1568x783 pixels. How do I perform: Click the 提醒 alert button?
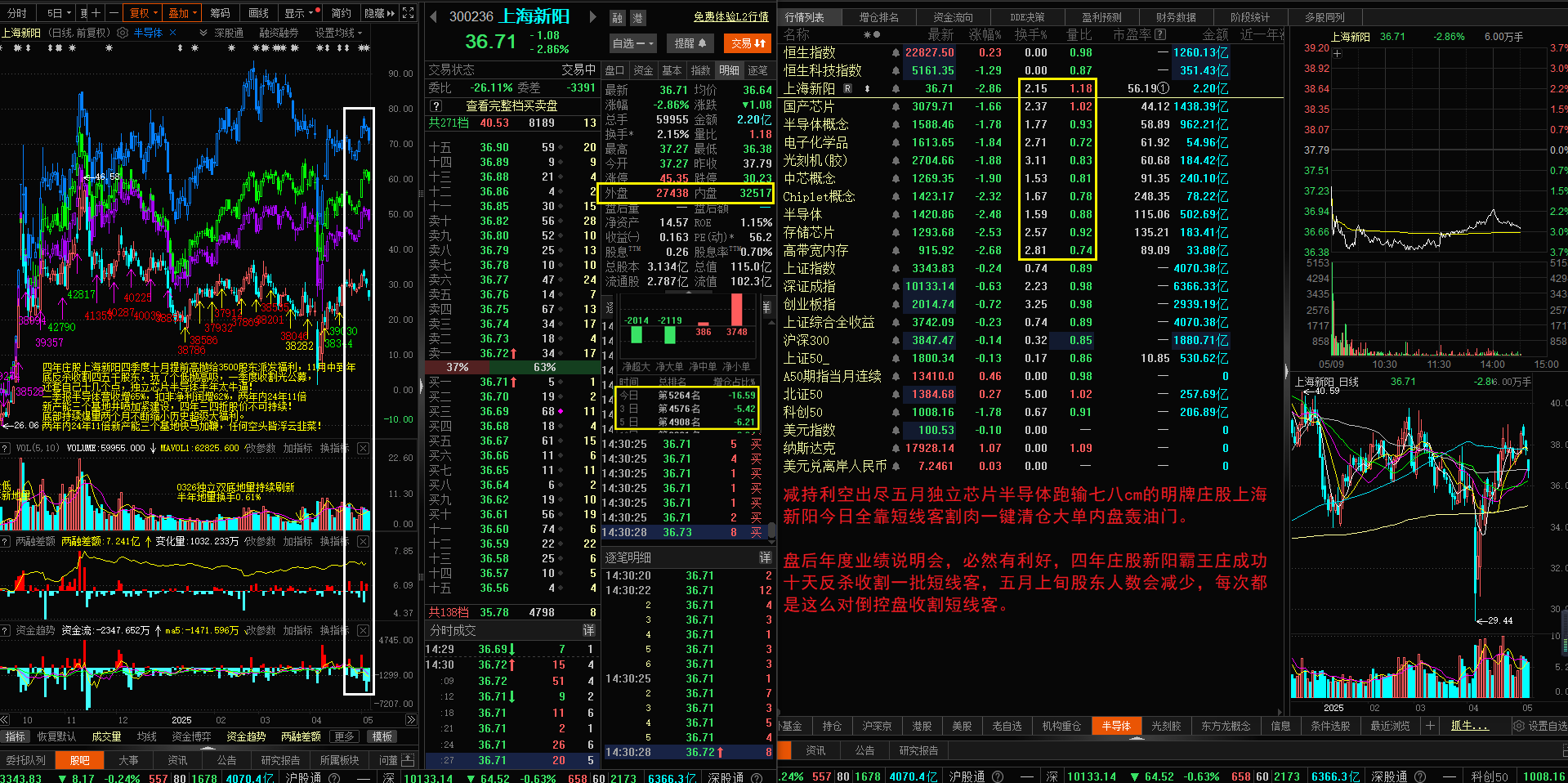[x=690, y=43]
